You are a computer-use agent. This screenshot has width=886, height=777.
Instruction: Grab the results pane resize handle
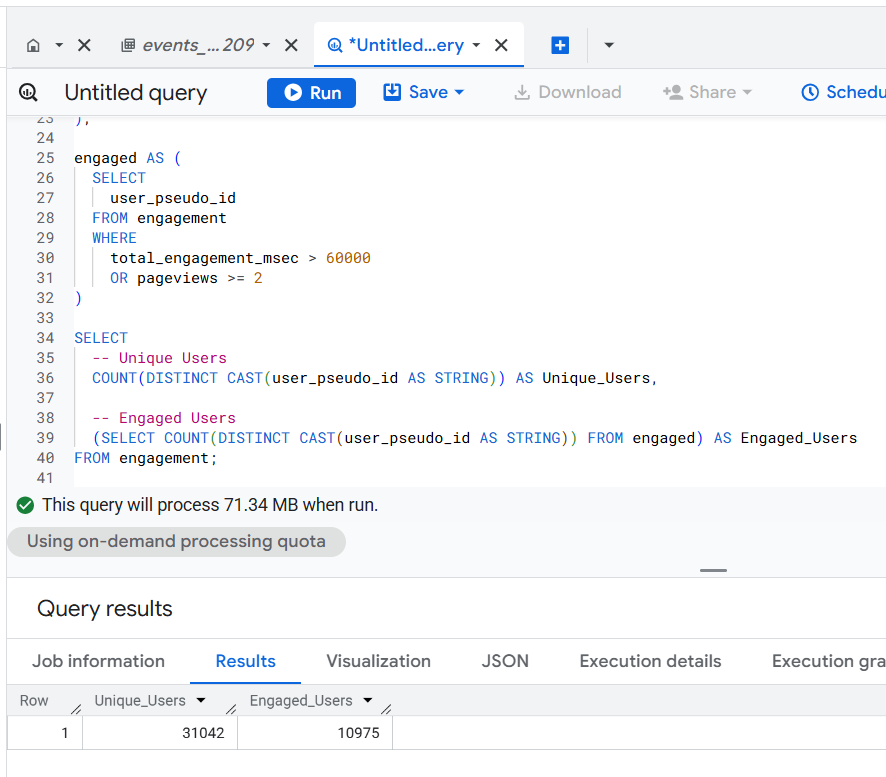point(713,571)
